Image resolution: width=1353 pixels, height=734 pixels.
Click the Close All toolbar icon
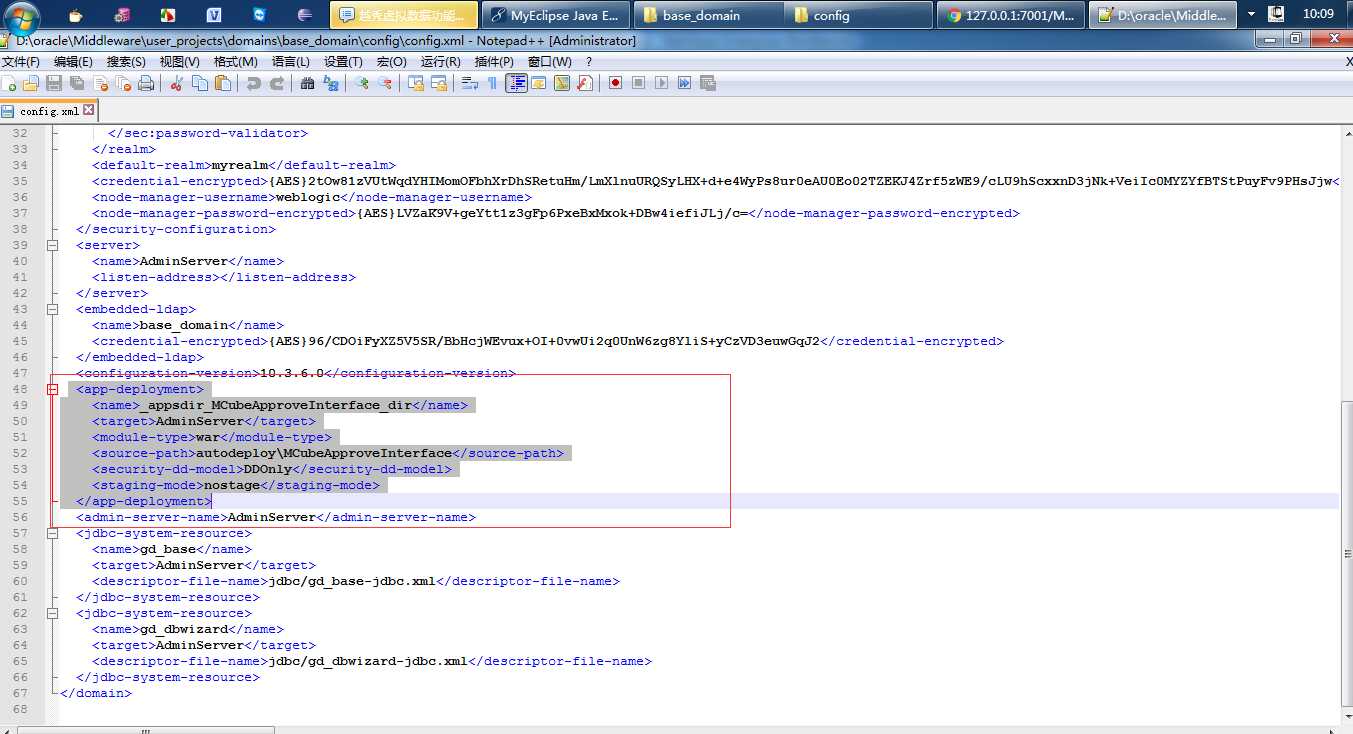123,83
